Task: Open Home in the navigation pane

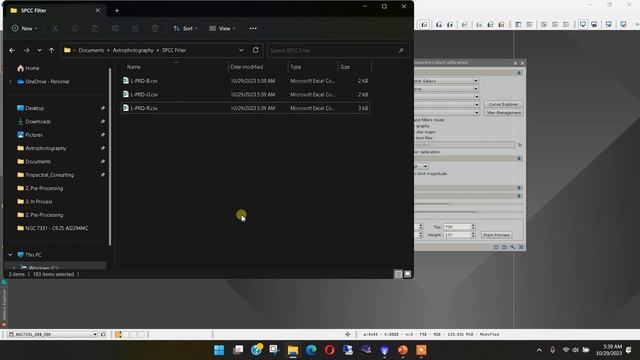Action: [x=28, y=68]
